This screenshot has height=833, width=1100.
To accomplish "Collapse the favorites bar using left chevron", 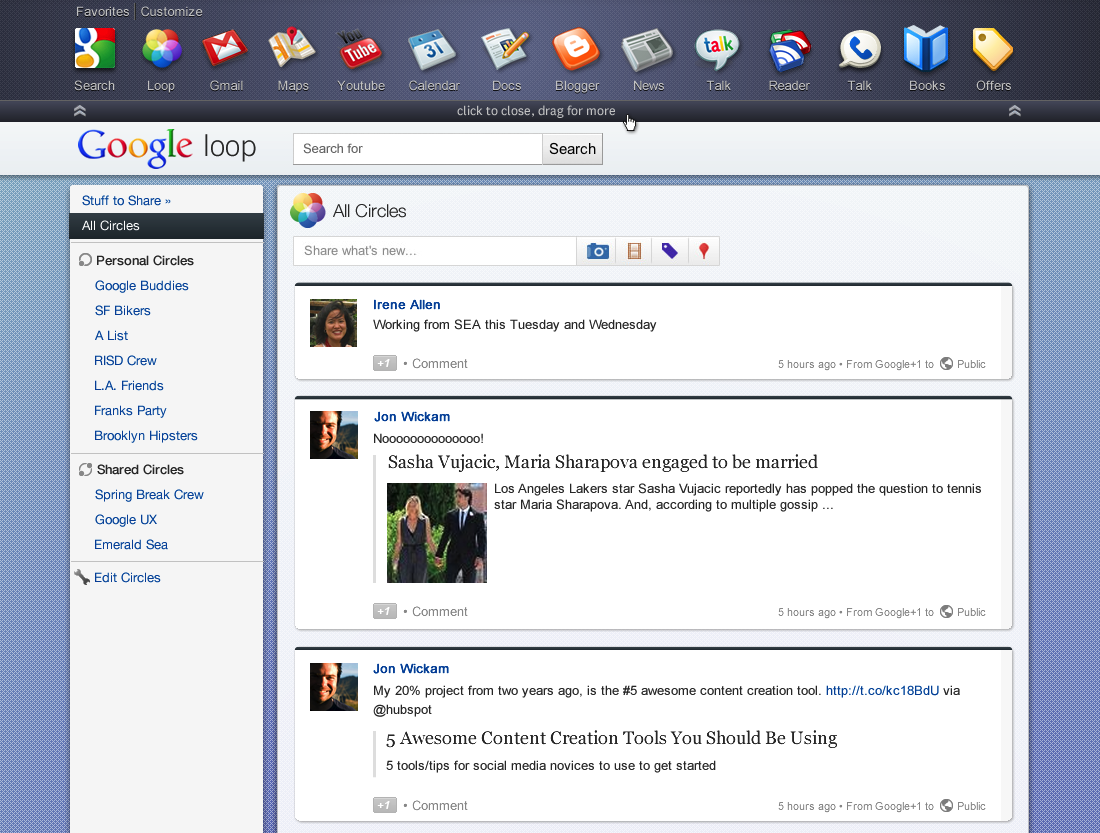I will pos(80,111).
